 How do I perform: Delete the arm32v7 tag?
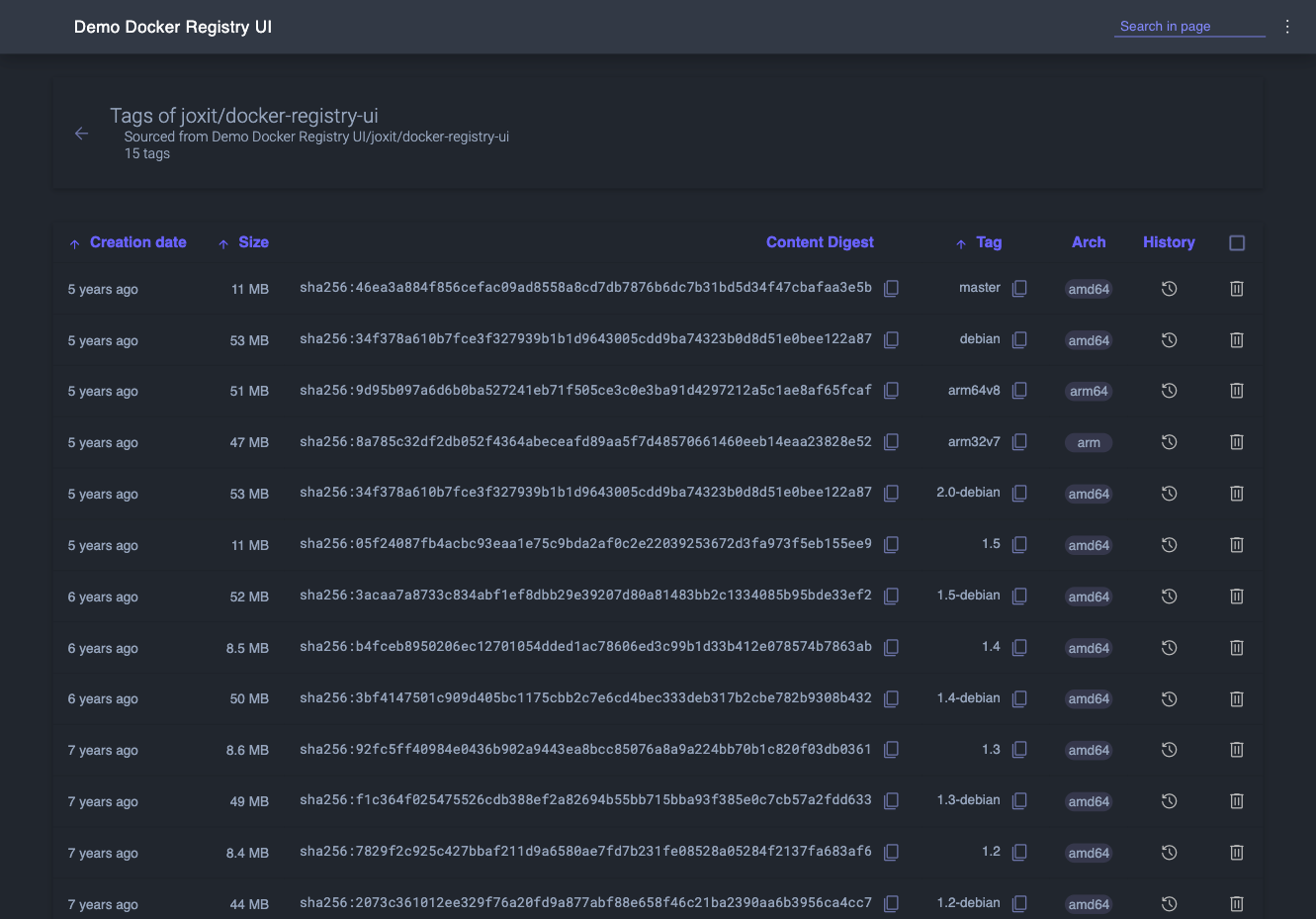coord(1236,442)
